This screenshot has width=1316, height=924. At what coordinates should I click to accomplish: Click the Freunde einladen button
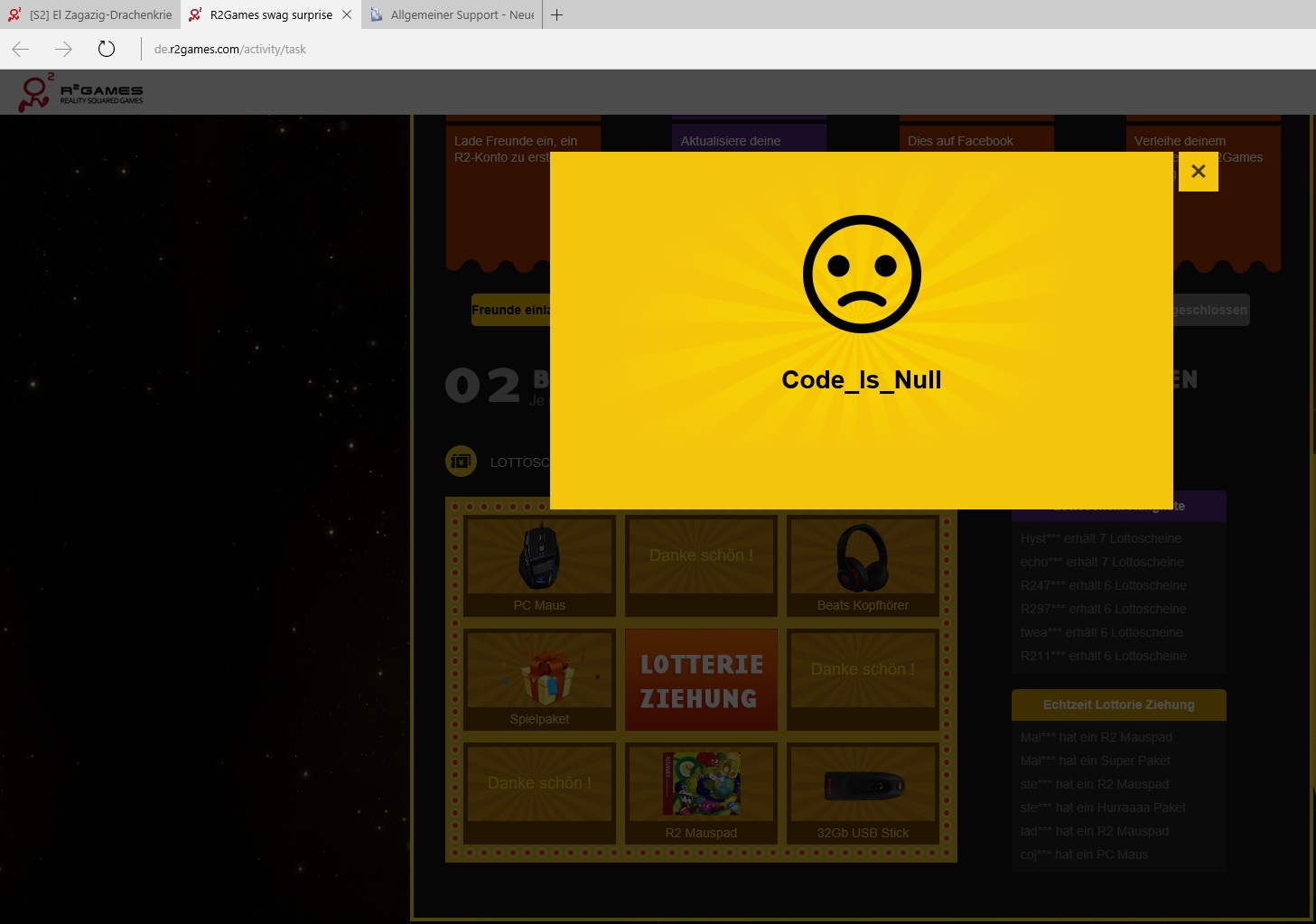pyautogui.click(x=511, y=310)
